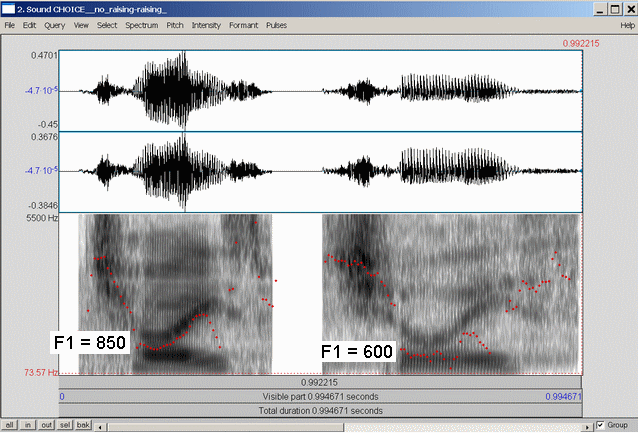The height and width of the screenshot is (433, 638).
Task: Open the Help menu
Action: pos(627,24)
